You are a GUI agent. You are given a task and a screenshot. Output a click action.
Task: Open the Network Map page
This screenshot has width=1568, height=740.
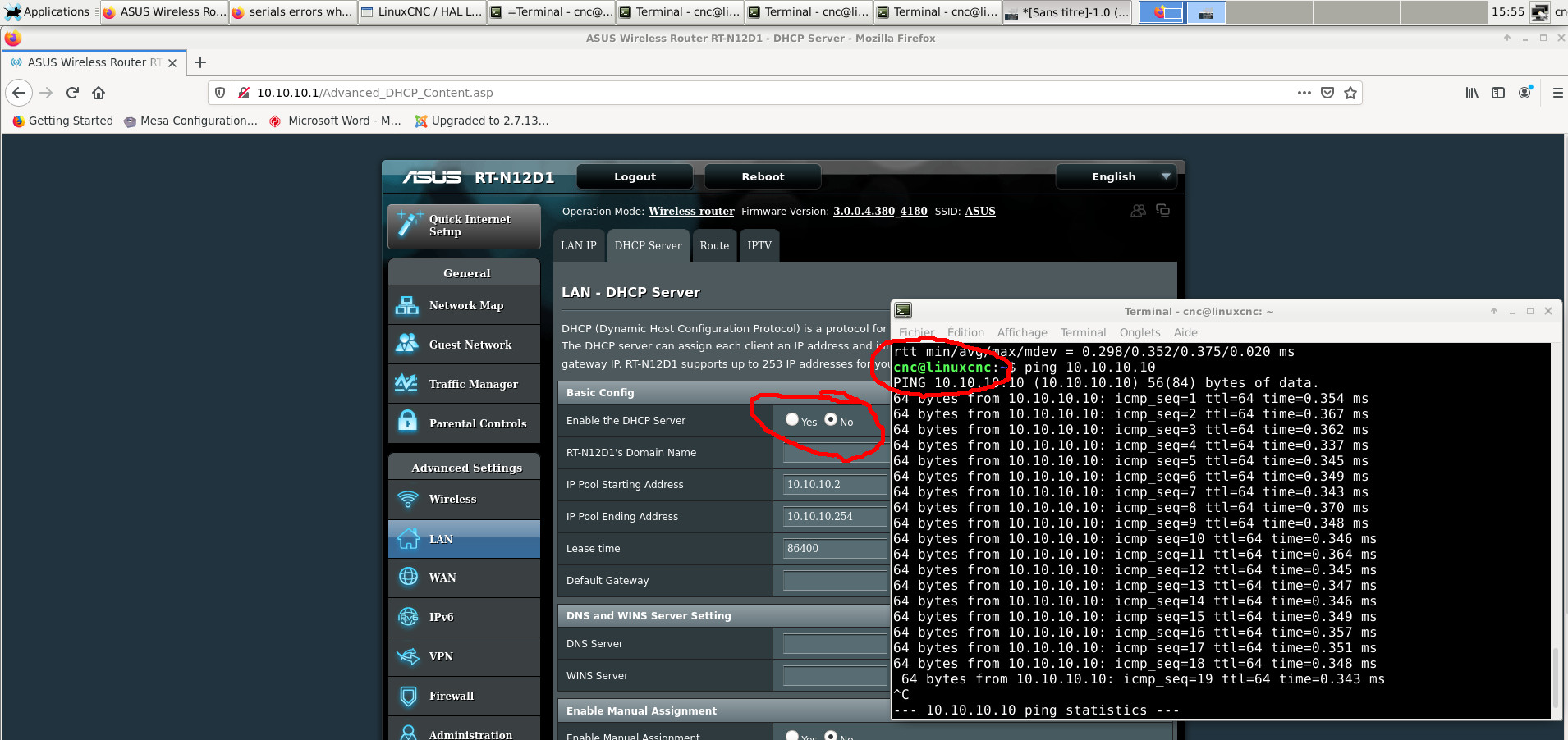point(464,305)
